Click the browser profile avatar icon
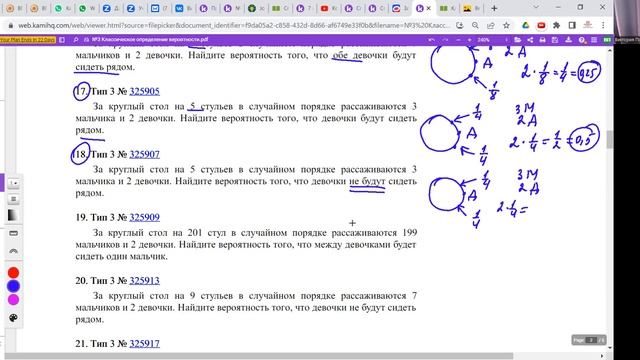Image resolution: width=640 pixels, height=360 pixels. click(588, 25)
